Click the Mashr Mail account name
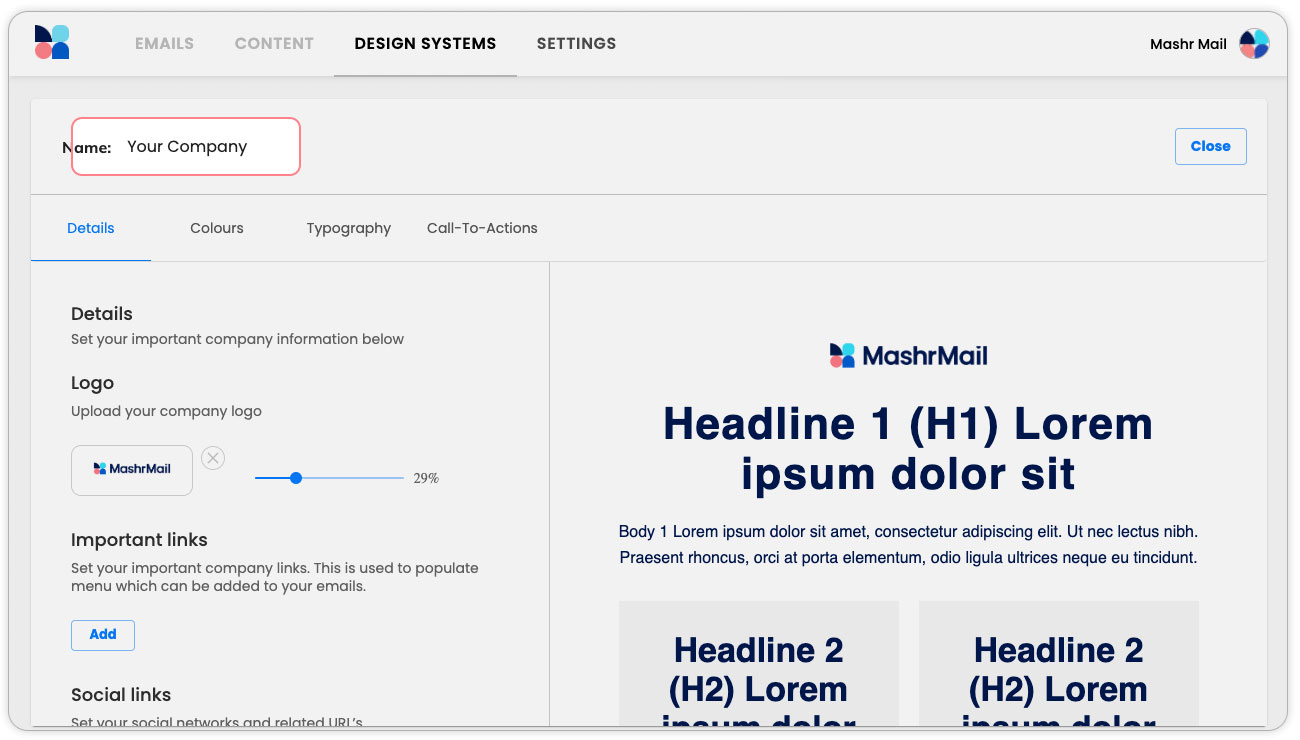The height and width of the screenshot is (740, 1300). (1188, 44)
